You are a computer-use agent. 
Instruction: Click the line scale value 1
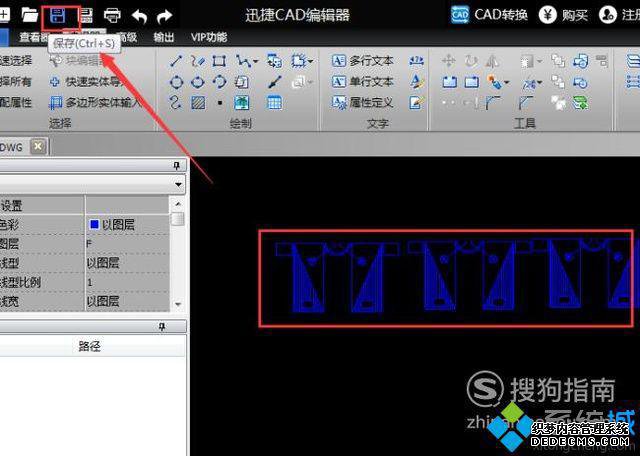(89, 282)
